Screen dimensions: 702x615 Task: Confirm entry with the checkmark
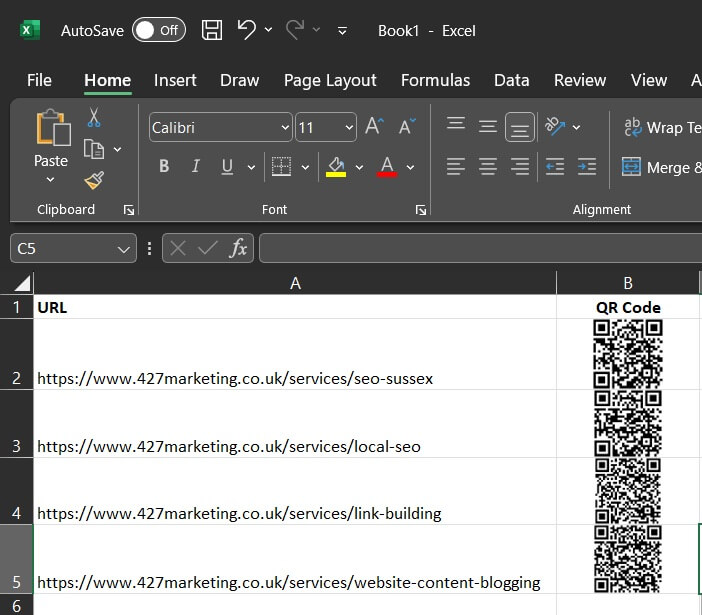(208, 248)
